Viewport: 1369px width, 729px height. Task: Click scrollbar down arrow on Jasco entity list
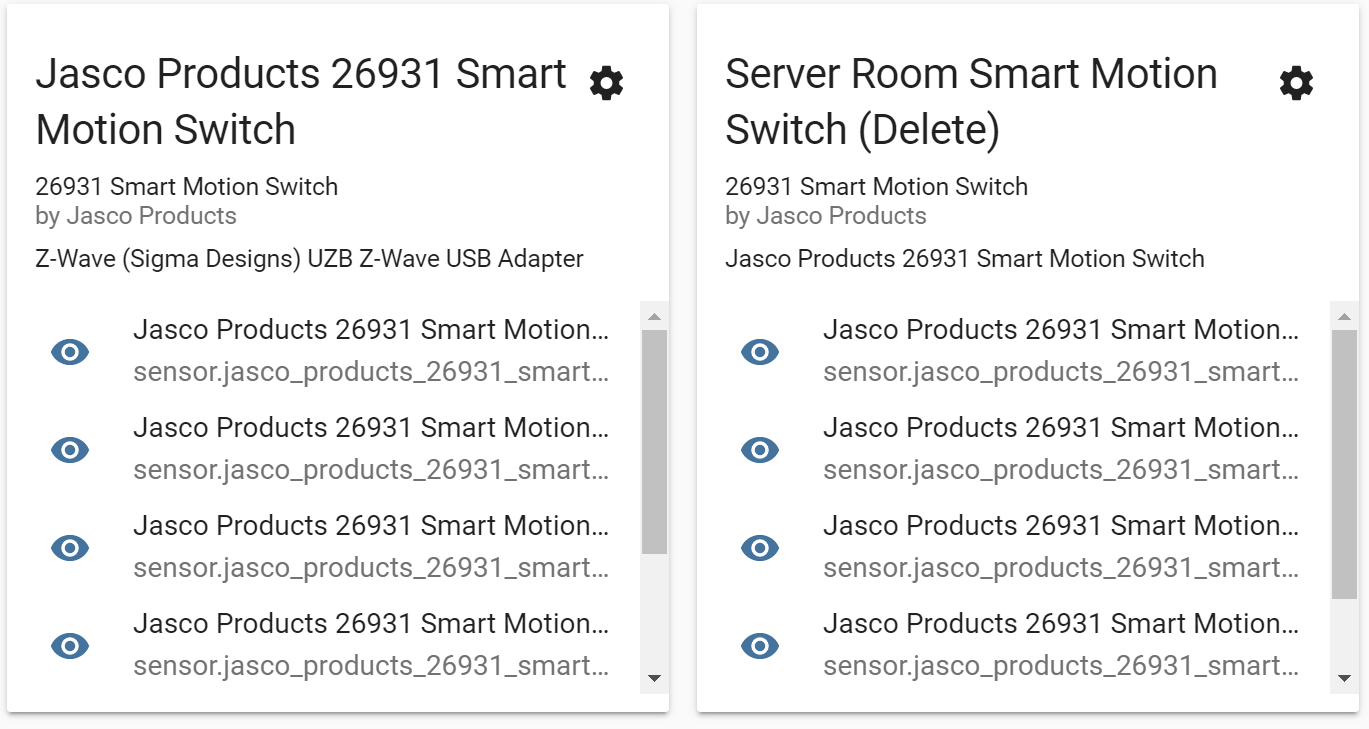pos(655,679)
